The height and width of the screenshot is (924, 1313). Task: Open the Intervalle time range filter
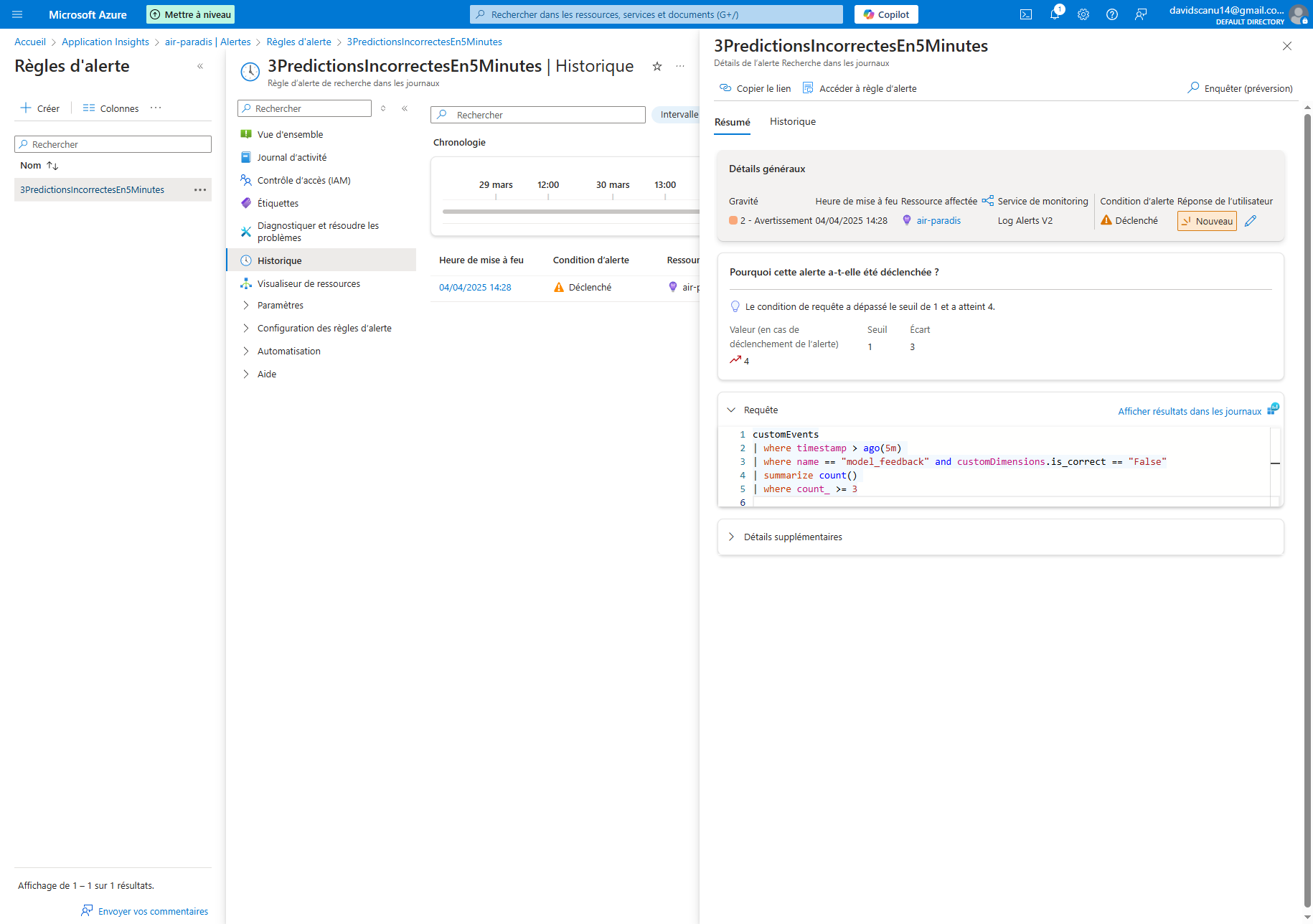tap(676, 115)
